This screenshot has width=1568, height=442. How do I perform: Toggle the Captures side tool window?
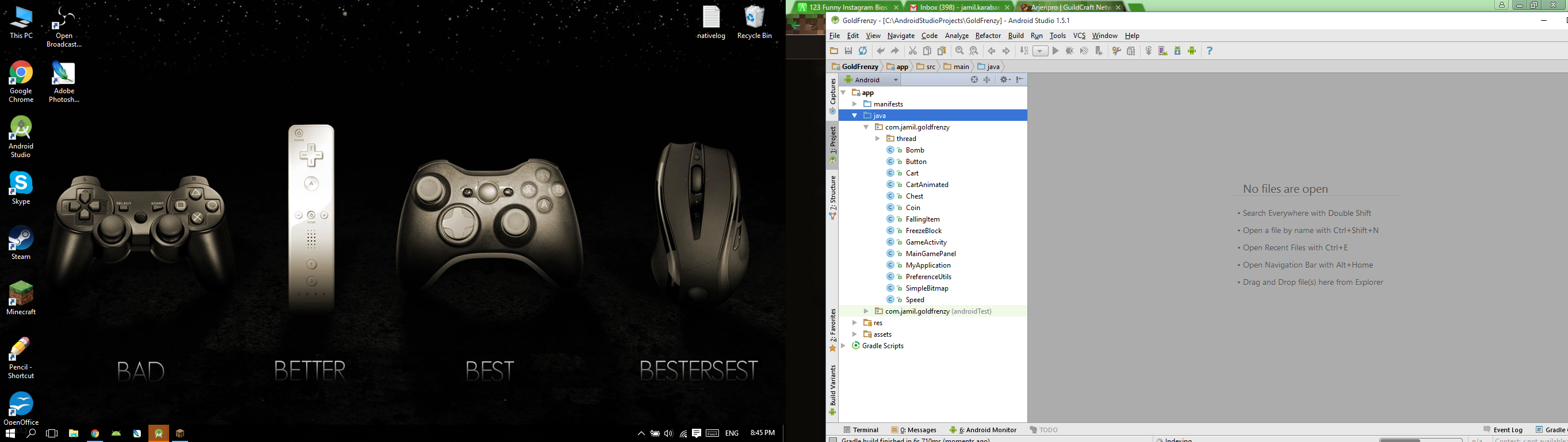point(833,96)
